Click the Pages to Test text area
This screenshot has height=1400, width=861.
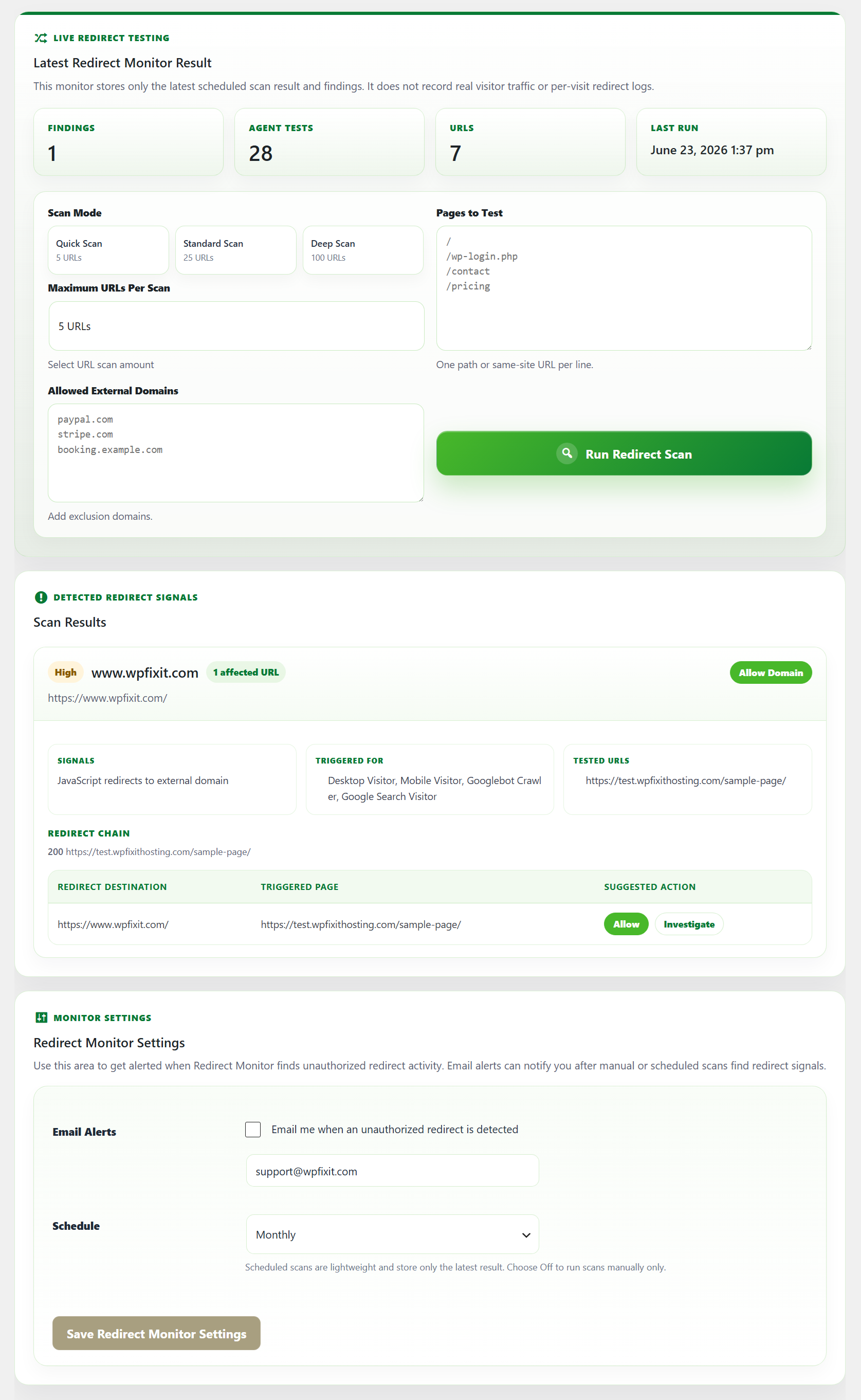click(624, 288)
